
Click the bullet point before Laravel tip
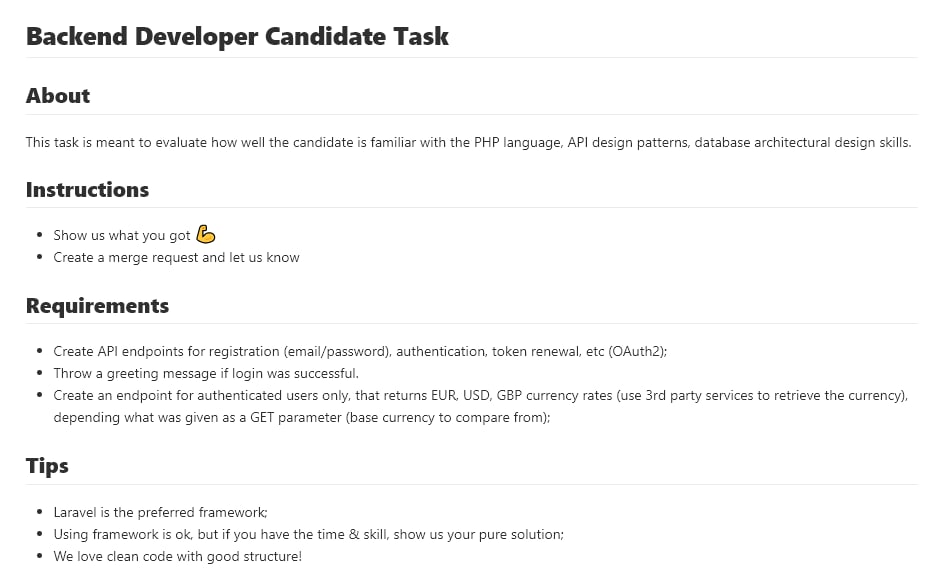[x=39, y=512]
